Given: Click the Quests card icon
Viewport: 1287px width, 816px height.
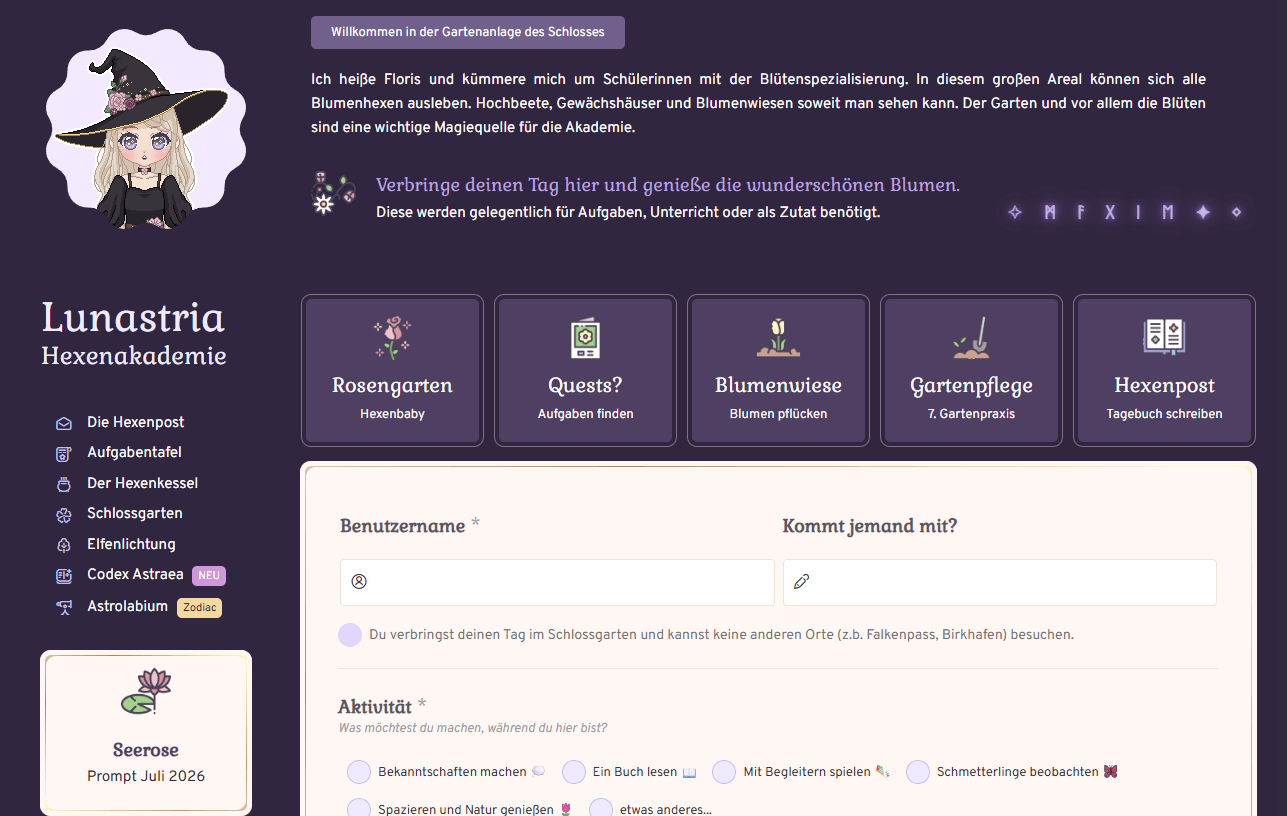Looking at the screenshot, I should coord(585,338).
